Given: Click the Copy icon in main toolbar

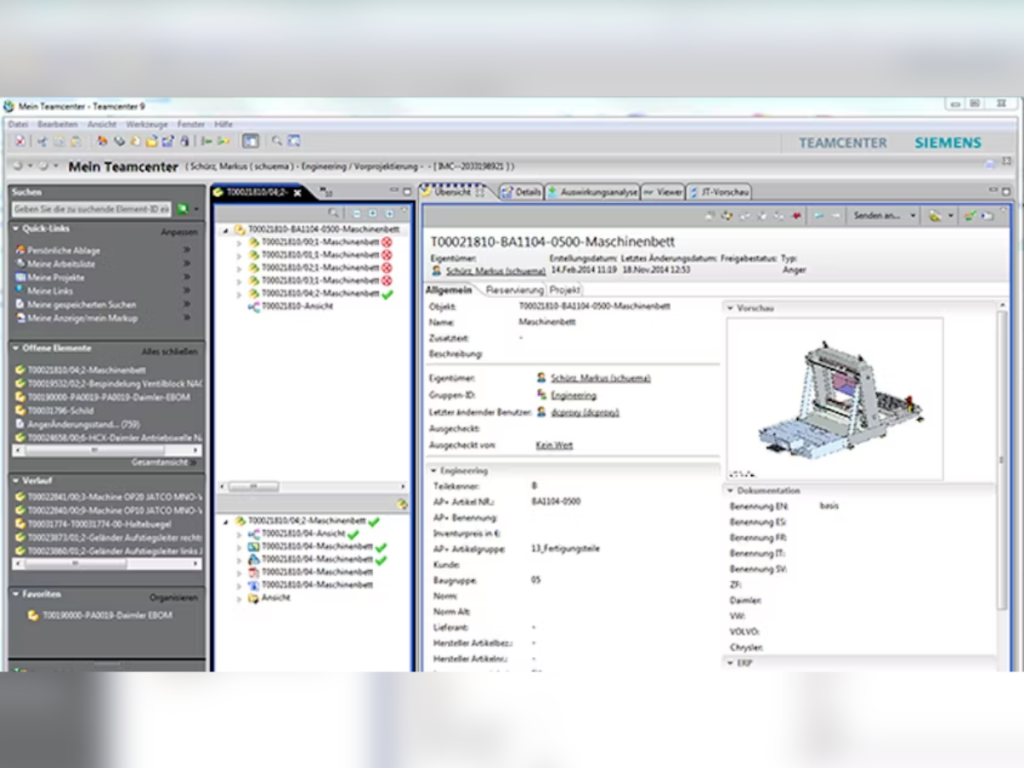Looking at the screenshot, I should [59, 141].
